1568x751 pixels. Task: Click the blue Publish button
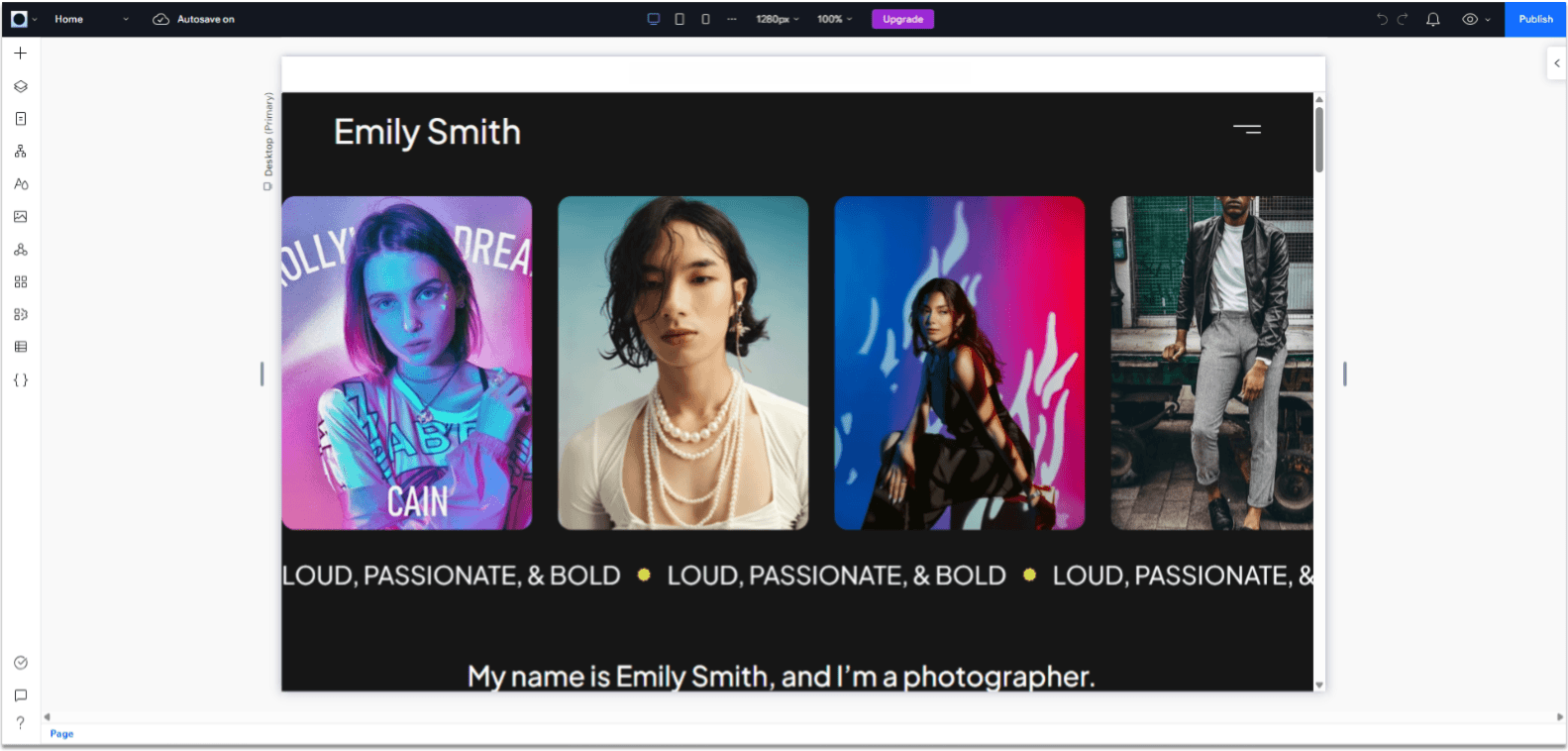coord(1535,19)
